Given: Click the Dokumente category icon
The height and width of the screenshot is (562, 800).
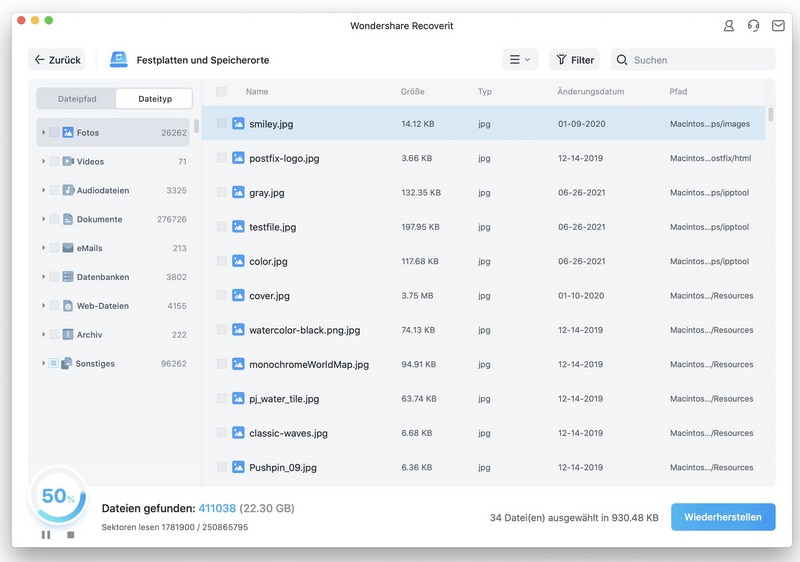Looking at the screenshot, I should 68,219.
